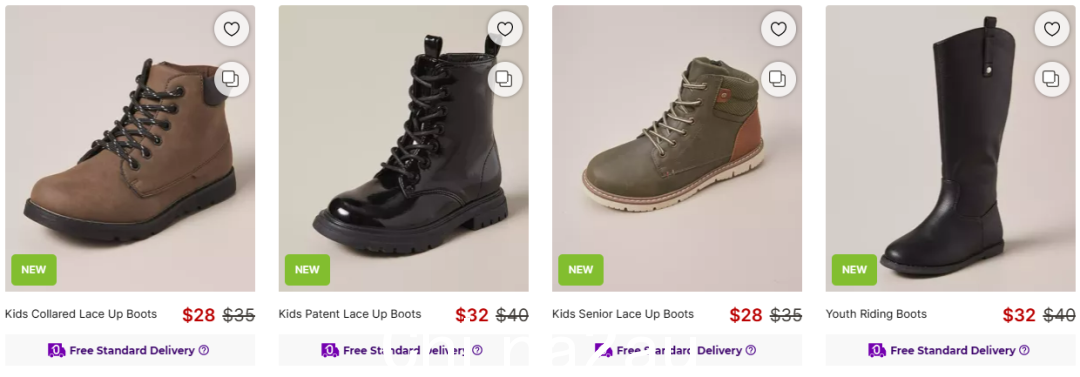Heart the Youth Riding Boots
Screen dimensions: 1080x377
pyautogui.click(x=1052, y=29)
